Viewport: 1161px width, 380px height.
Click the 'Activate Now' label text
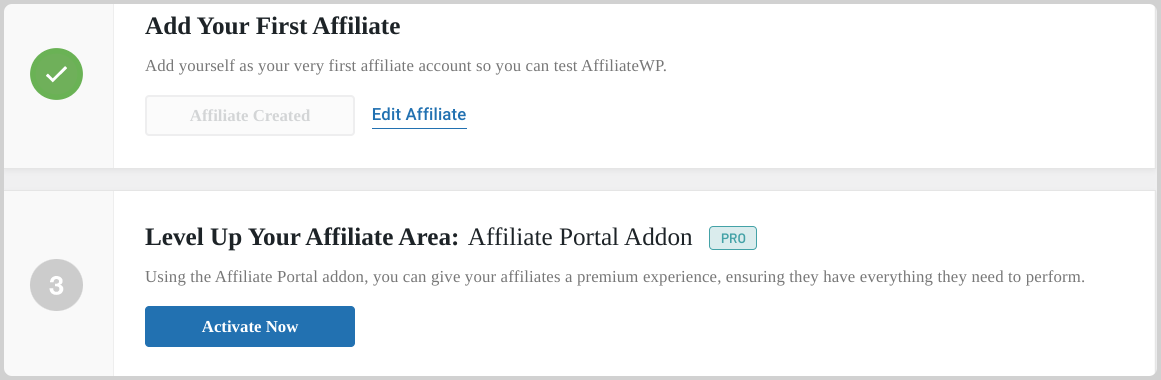(x=250, y=327)
